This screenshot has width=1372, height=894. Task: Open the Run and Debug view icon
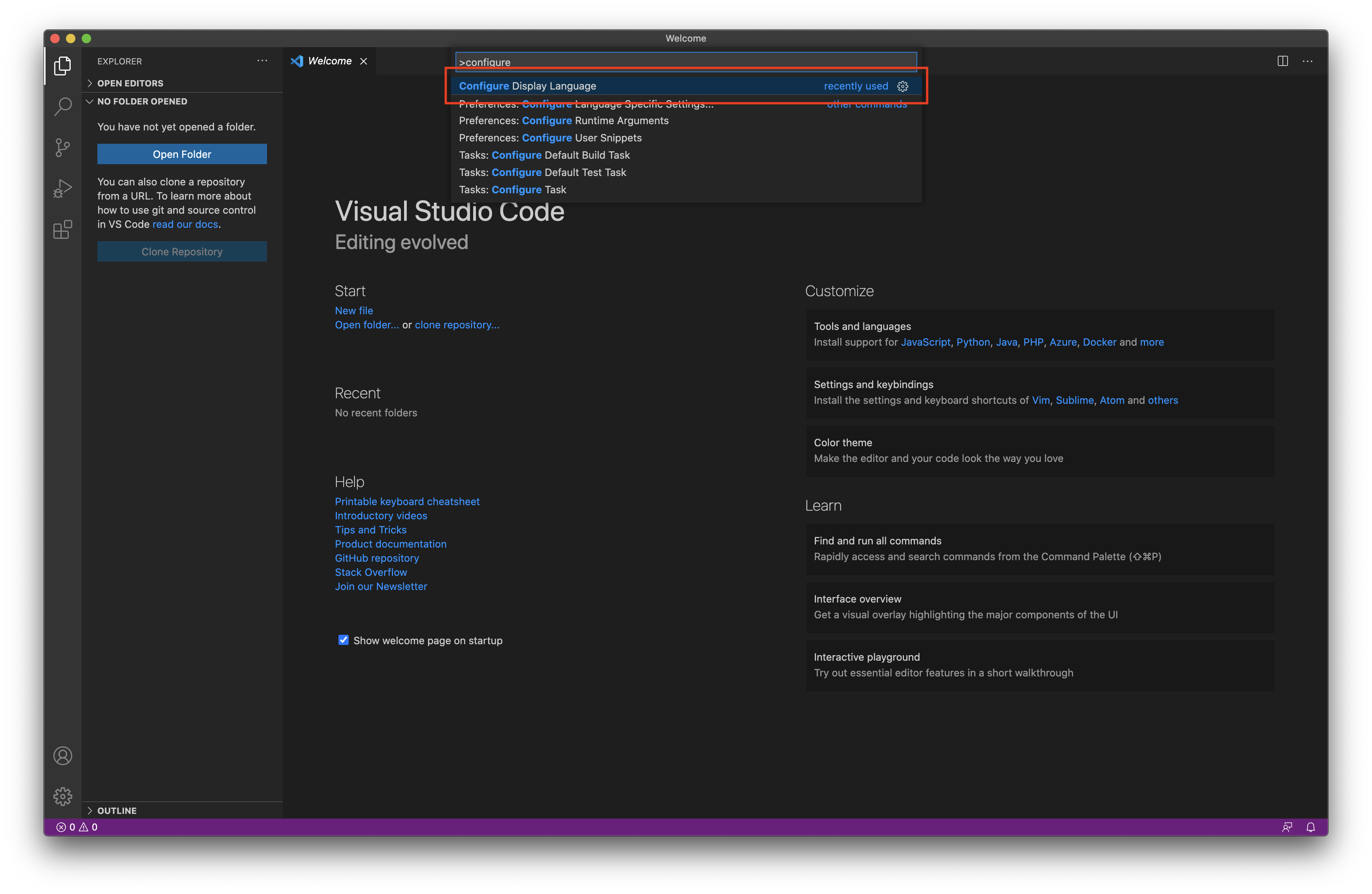[x=63, y=189]
